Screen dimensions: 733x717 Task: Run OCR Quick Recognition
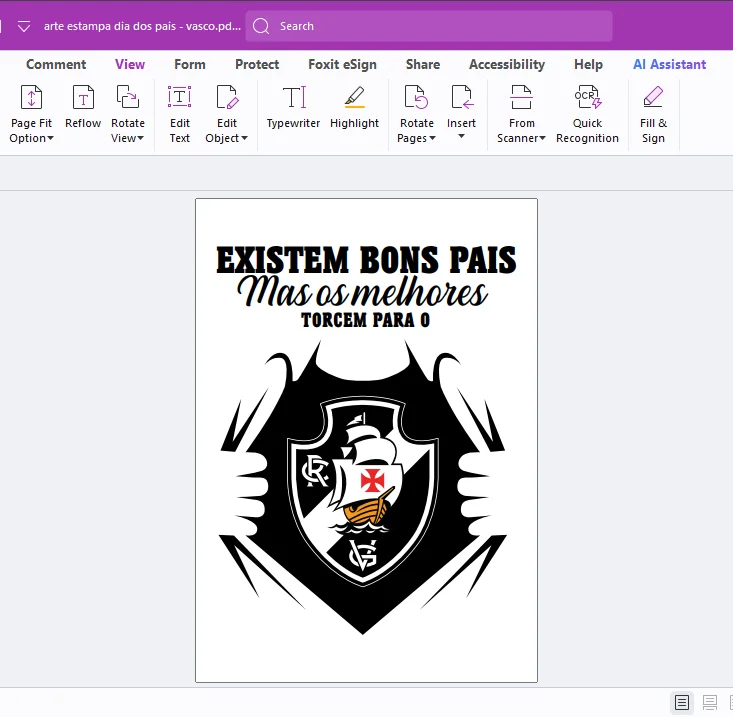tap(588, 114)
